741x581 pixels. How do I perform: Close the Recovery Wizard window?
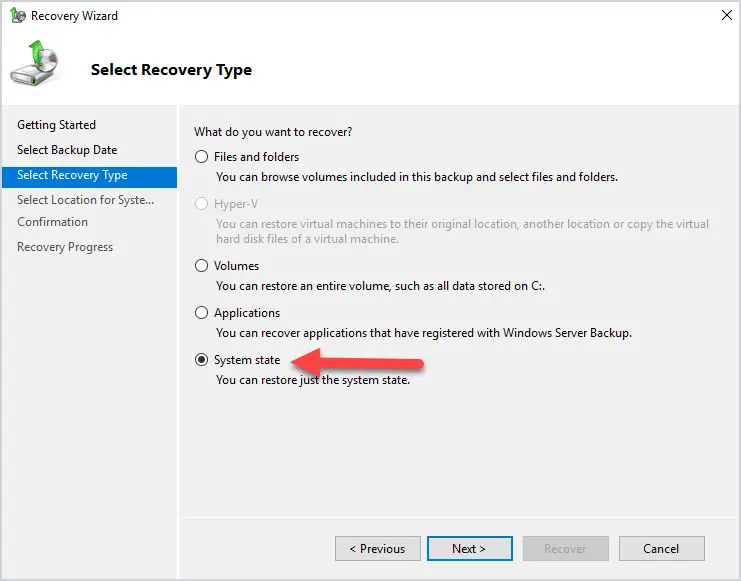click(x=726, y=15)
